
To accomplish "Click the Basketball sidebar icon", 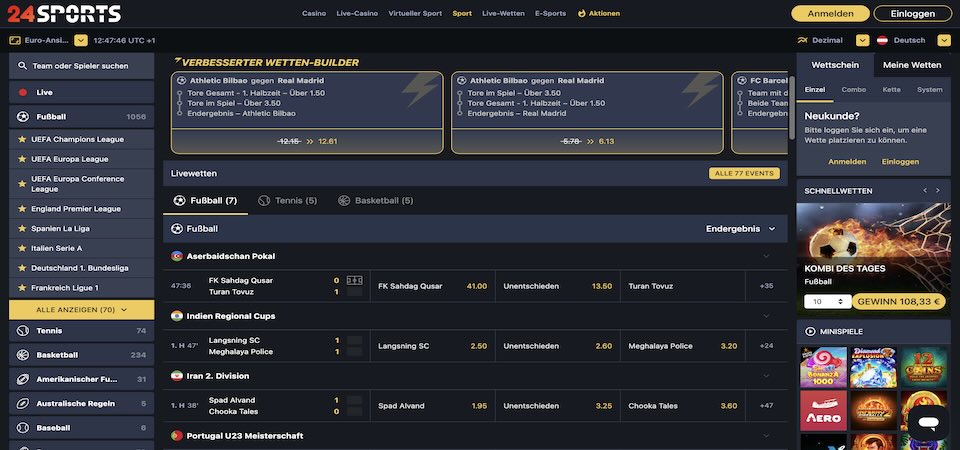I will pyautogui.click(x=23, y=355).
